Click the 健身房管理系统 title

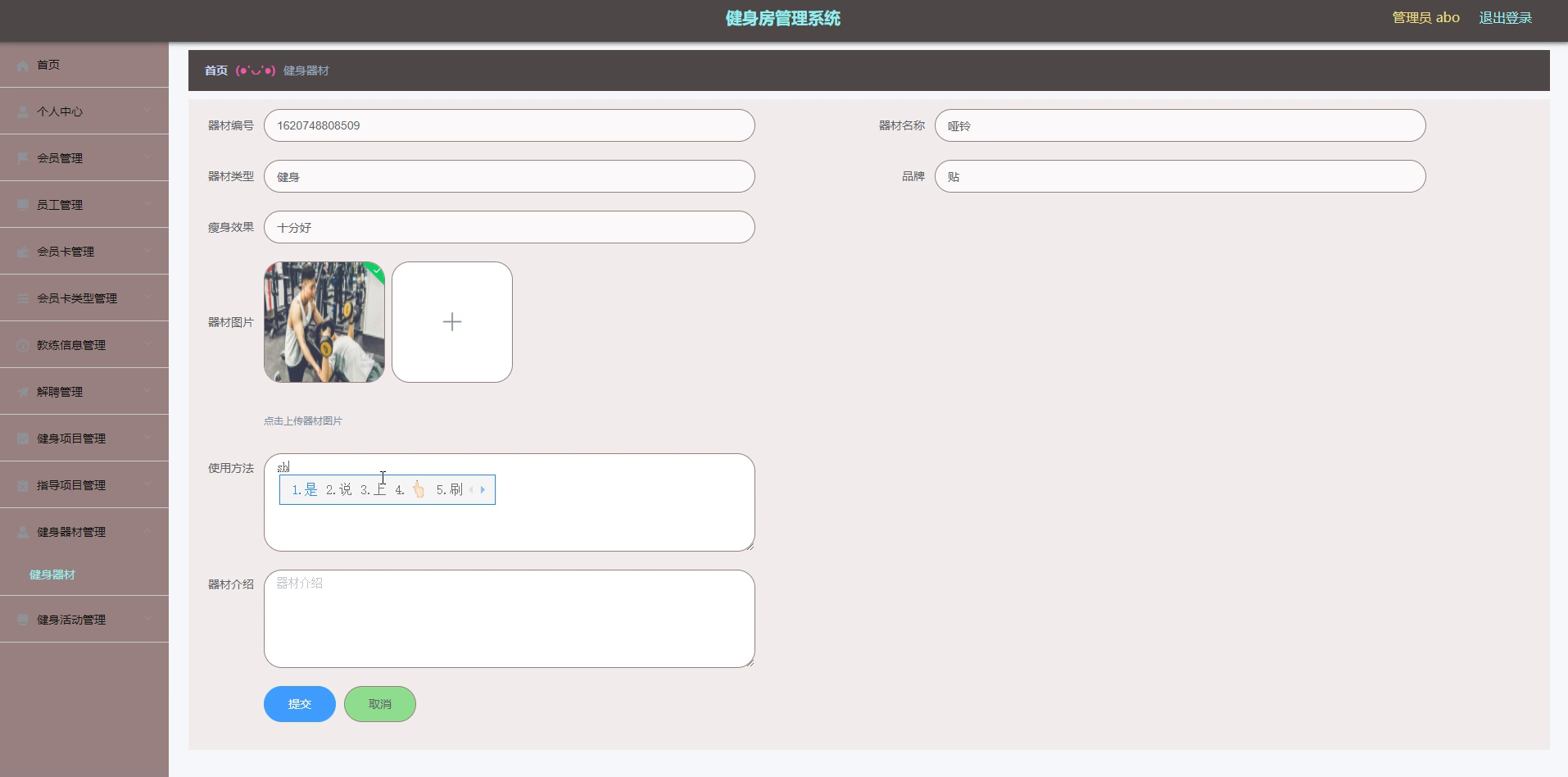pyautogui.click(x=783, y=18)
